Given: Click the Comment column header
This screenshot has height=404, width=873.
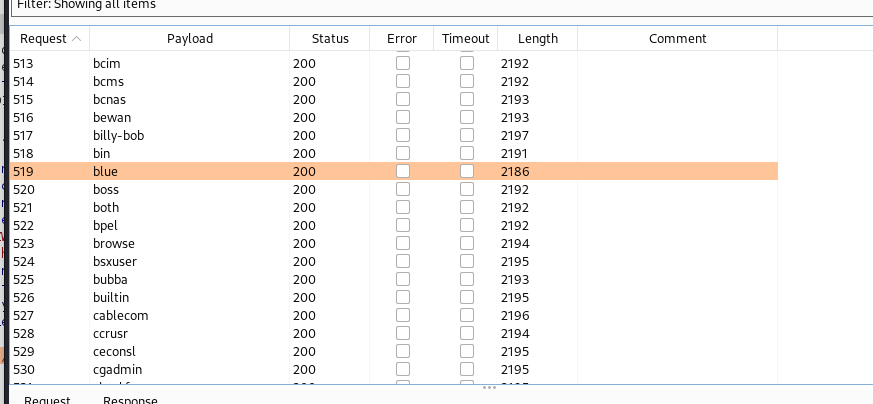Looking at the screenshot, I should (677, 39).
